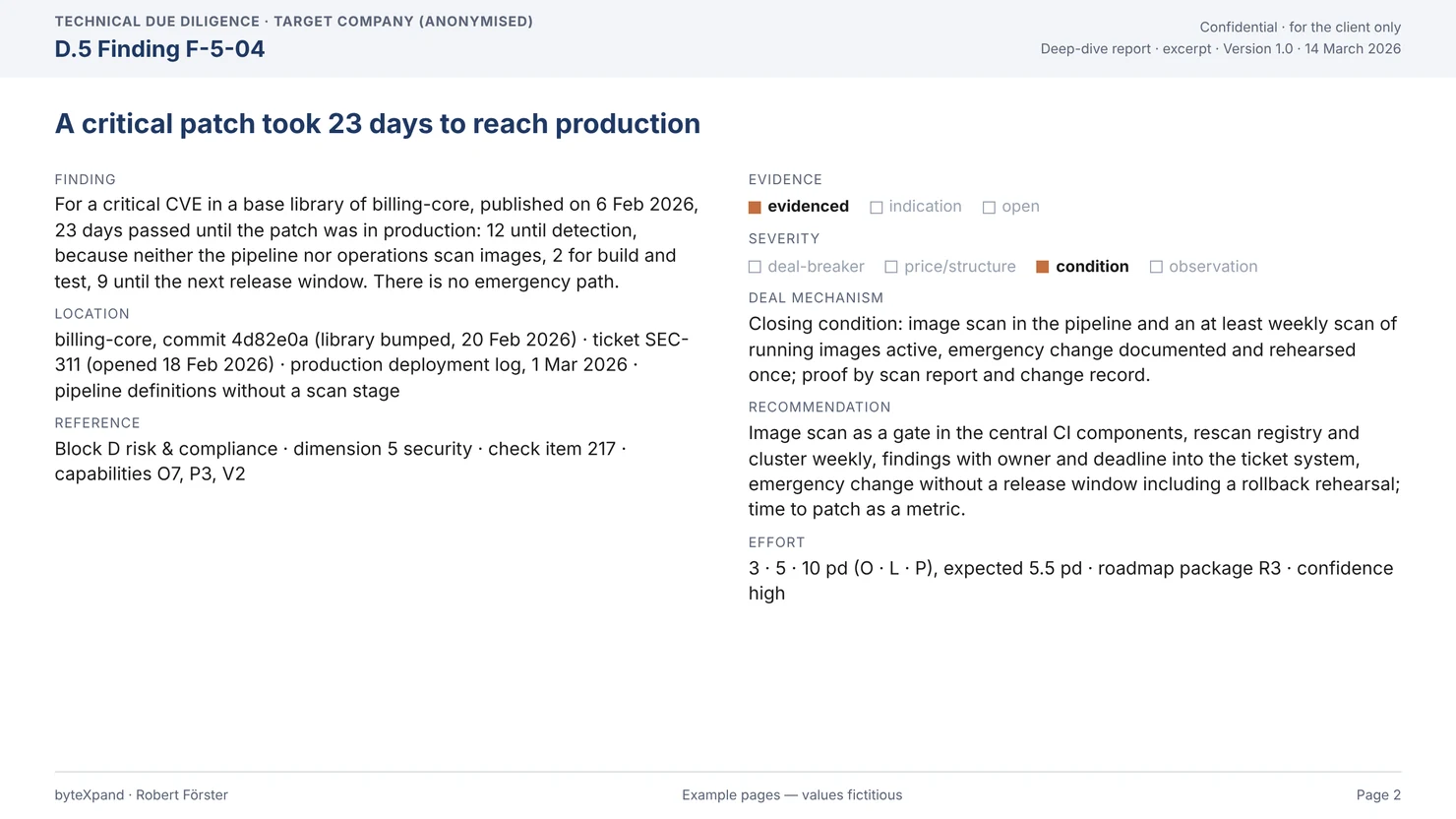
Task: Click 'capabilities O7, P3, V2' text
Action: coord(150,474)
